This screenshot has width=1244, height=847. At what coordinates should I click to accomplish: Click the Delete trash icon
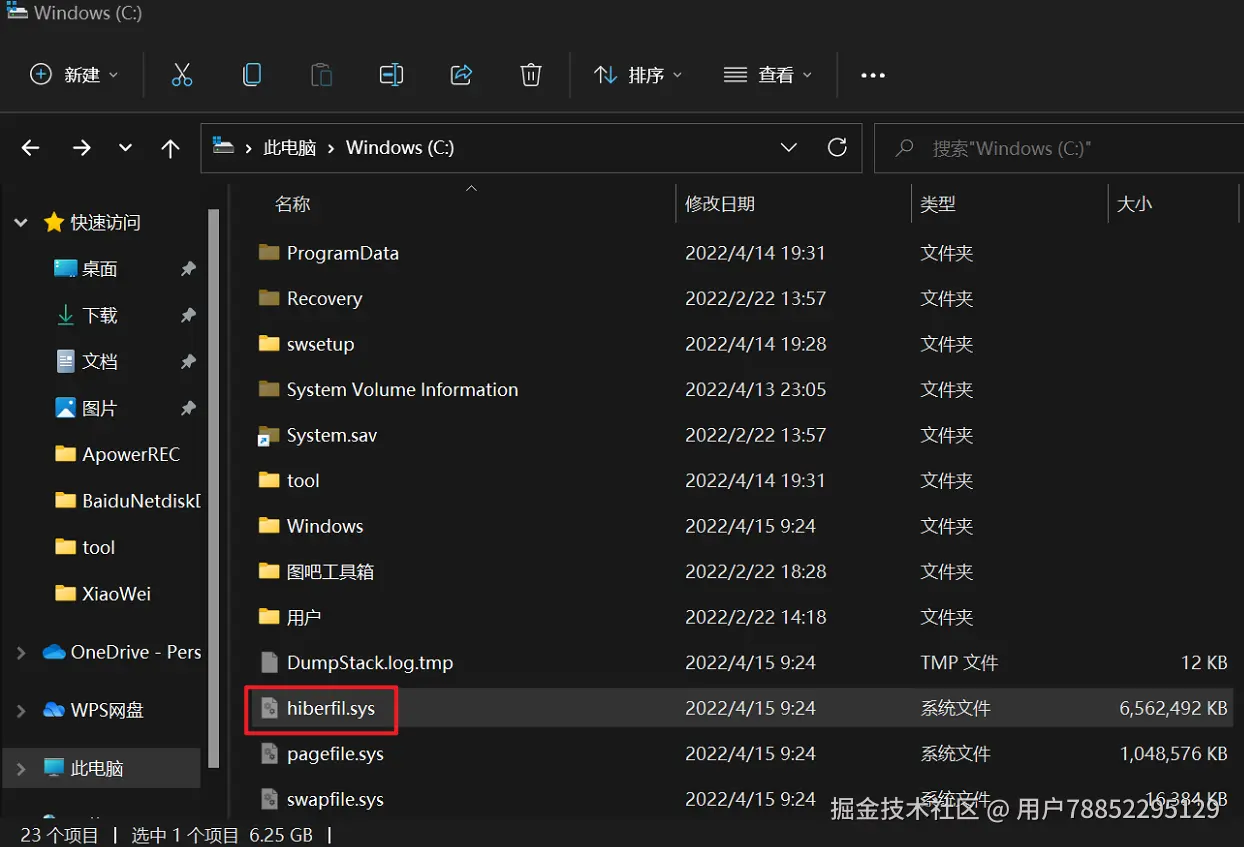click(x=530, y=74)
